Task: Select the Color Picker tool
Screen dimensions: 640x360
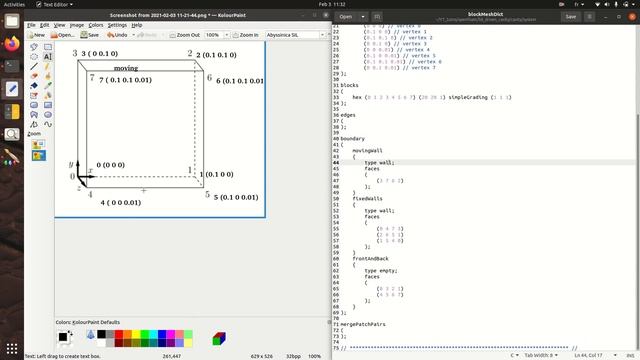Action: pos(48,86)
